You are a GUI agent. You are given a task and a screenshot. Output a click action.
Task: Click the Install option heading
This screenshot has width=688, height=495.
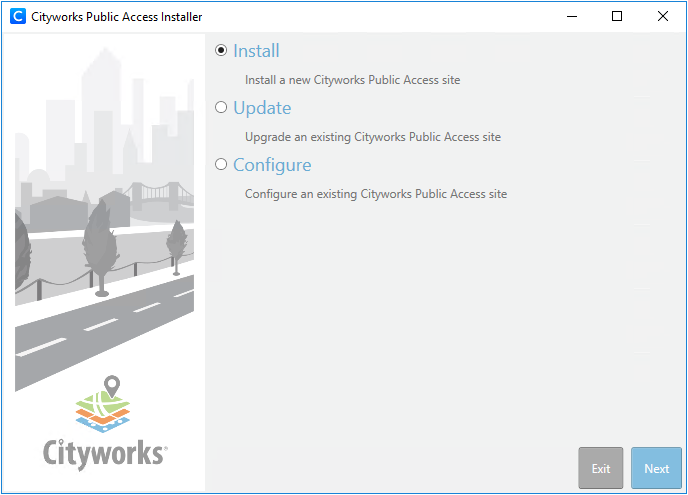[256, 51]
